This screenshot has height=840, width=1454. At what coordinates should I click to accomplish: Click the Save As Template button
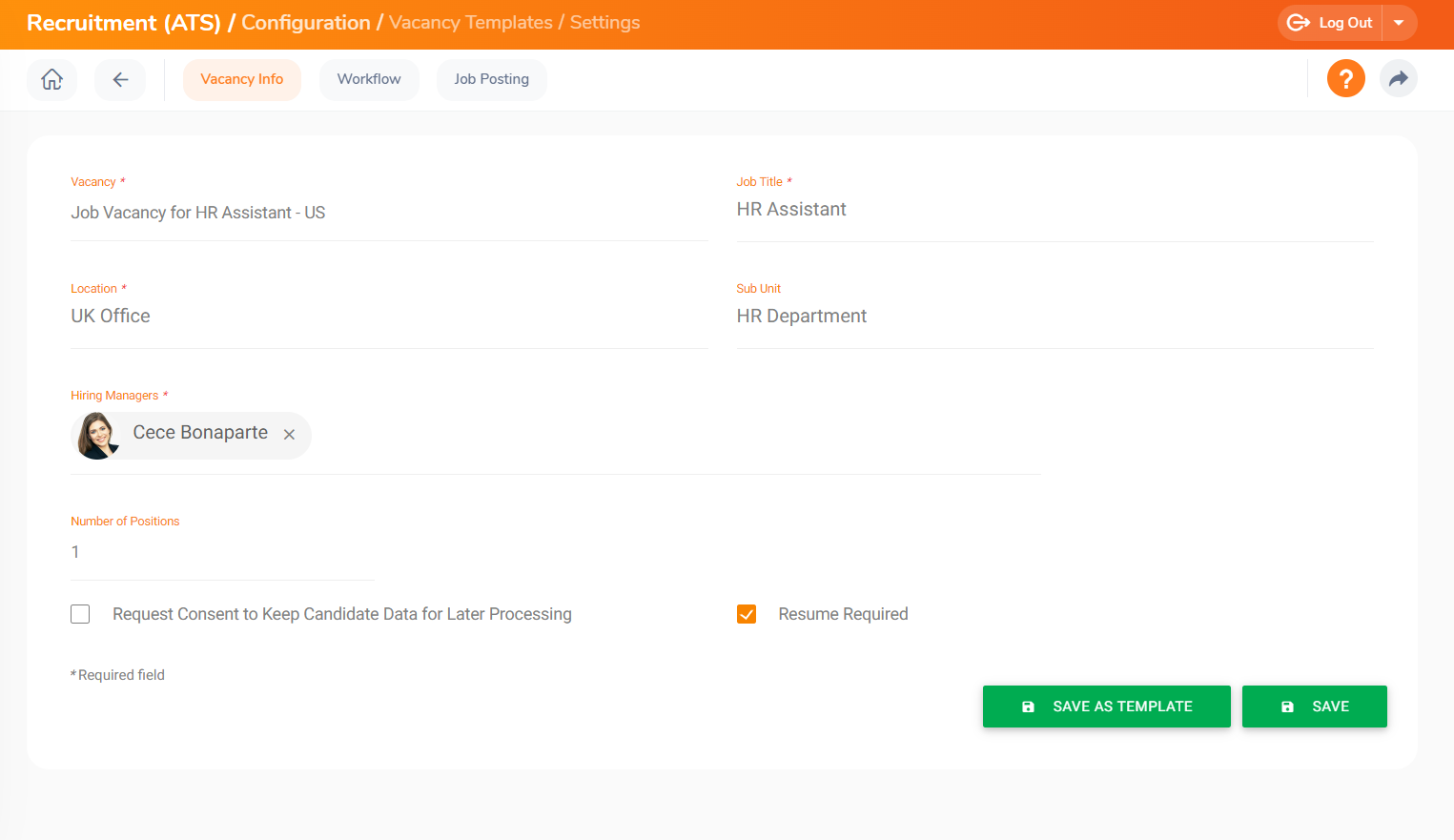1106,707
